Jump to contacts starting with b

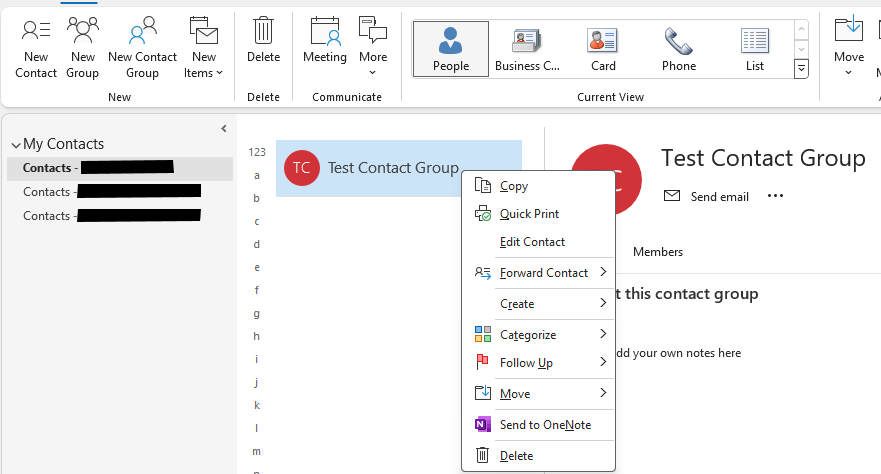[x=257, y=198]
